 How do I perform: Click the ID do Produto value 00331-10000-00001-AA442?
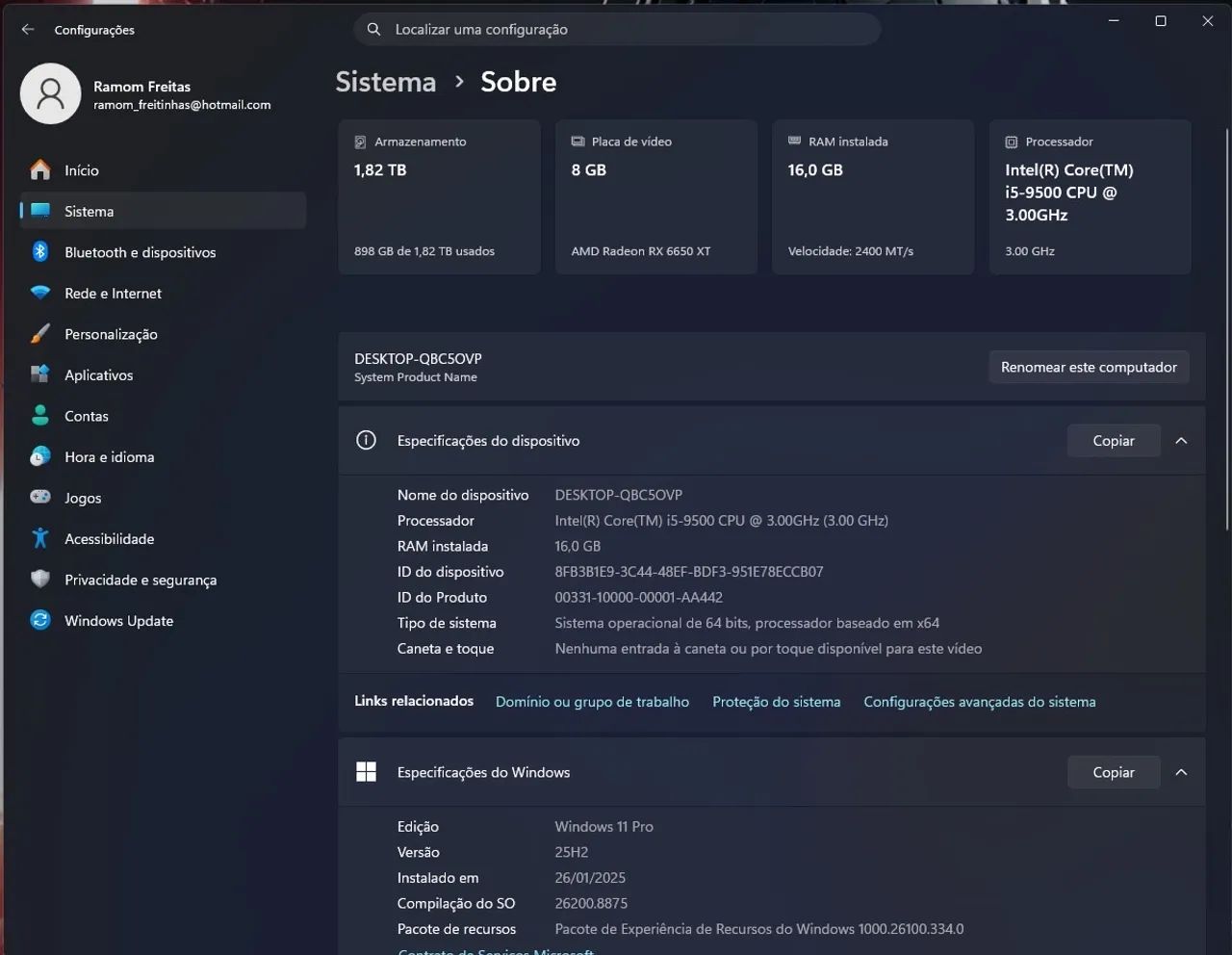click(638, 597)
